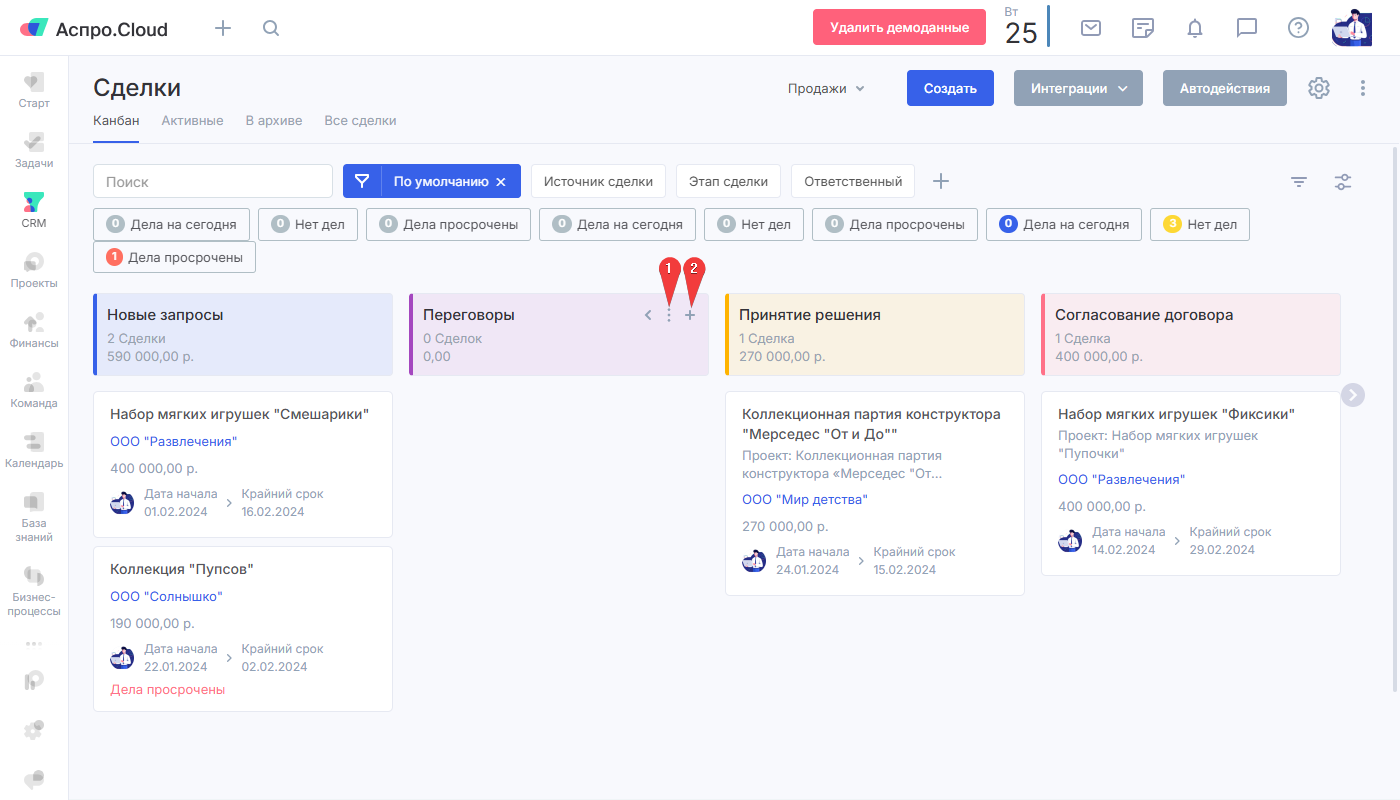Switch to Все сделки tab
Screen dimensions: 1400x800
[360, 120]
